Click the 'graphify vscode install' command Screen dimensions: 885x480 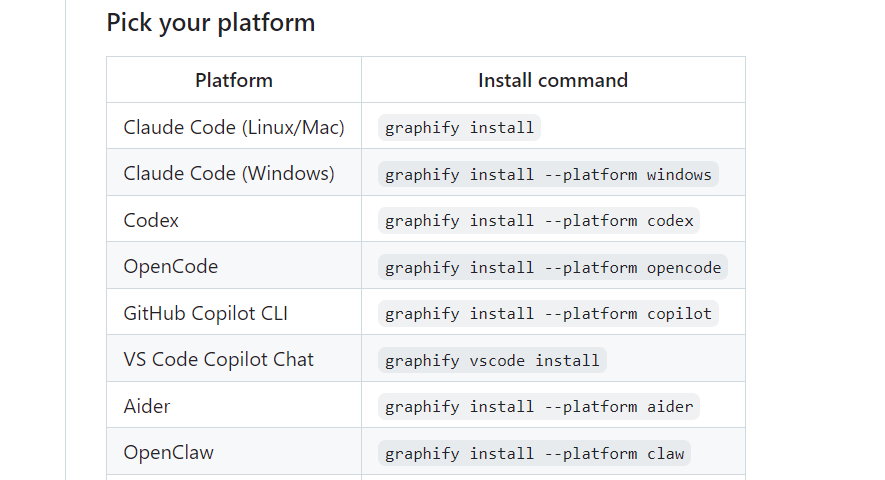492,360
